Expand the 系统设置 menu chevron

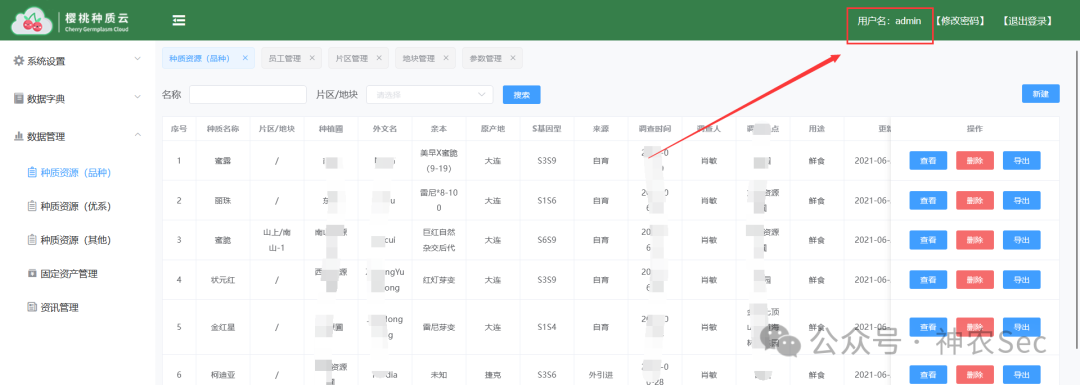[138, 59]
